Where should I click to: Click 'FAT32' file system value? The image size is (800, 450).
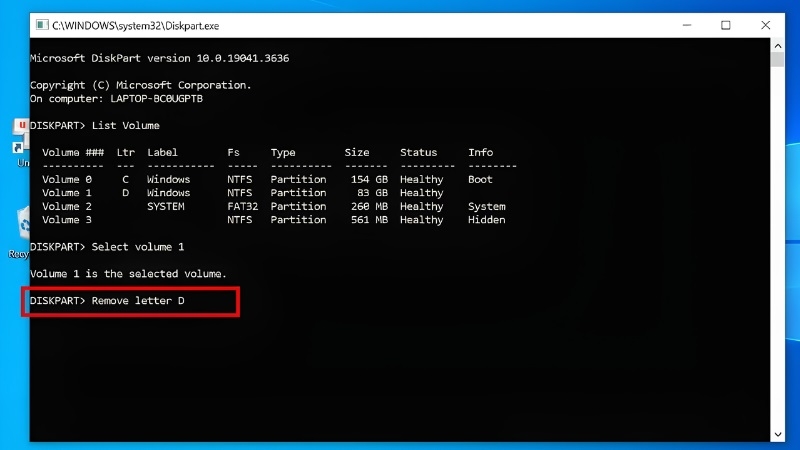click(x=243, y=207)
